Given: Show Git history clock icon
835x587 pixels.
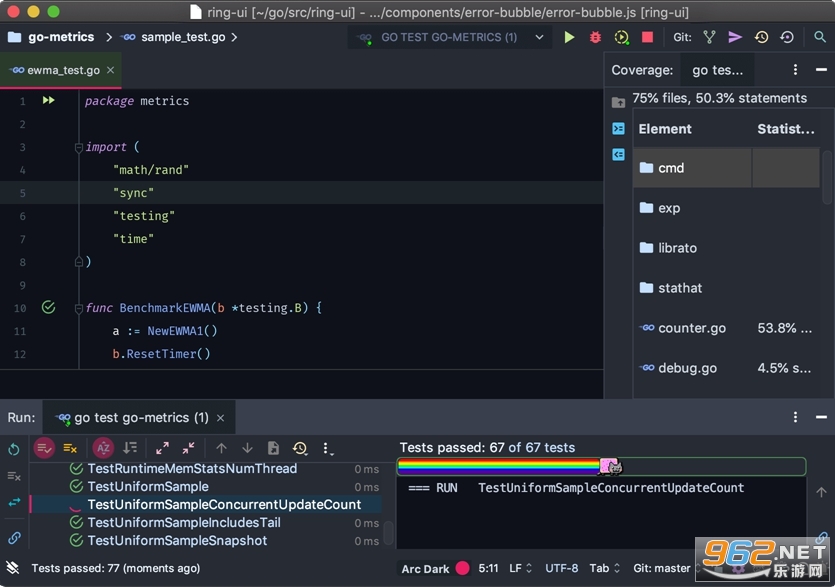Looking at the screenshot, I should [x=761, y=37].
